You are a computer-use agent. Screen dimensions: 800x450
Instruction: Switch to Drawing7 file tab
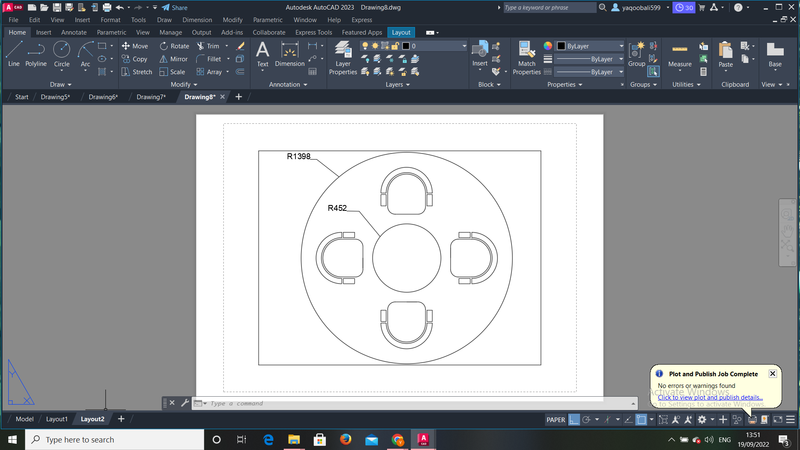[151, 97]
